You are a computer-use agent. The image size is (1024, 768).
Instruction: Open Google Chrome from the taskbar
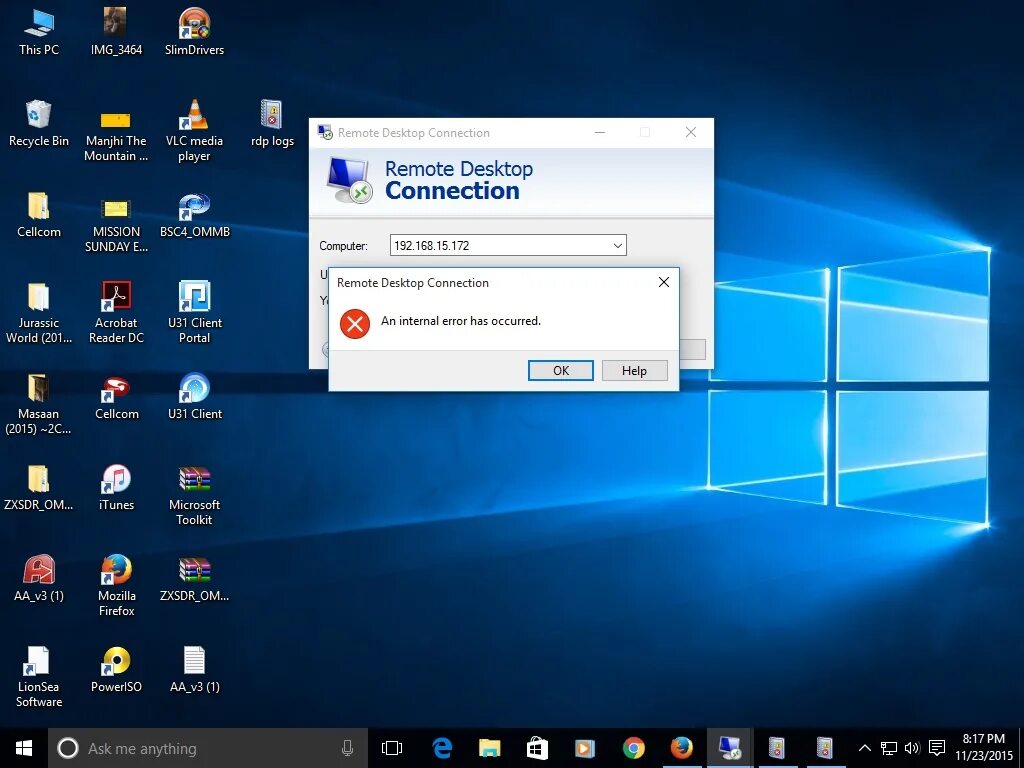coord(633,747)
